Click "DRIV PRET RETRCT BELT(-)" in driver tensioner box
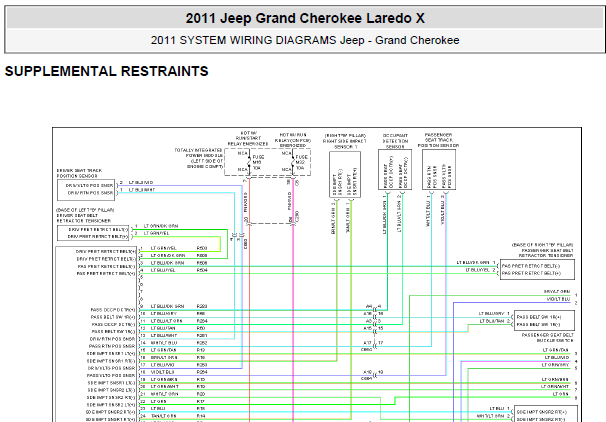The height and width of the screenshot is (422, 606). point(98,230)
